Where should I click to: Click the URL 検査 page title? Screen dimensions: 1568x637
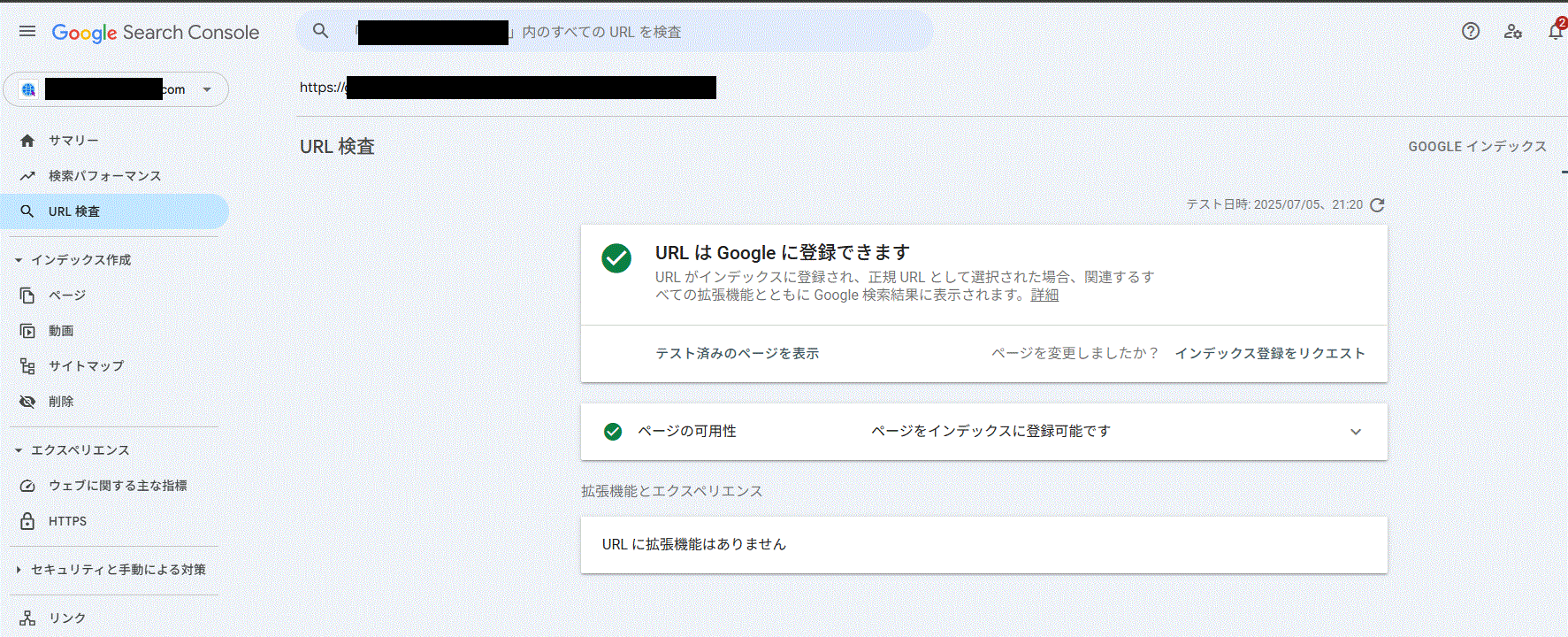[x=337, y=147]
